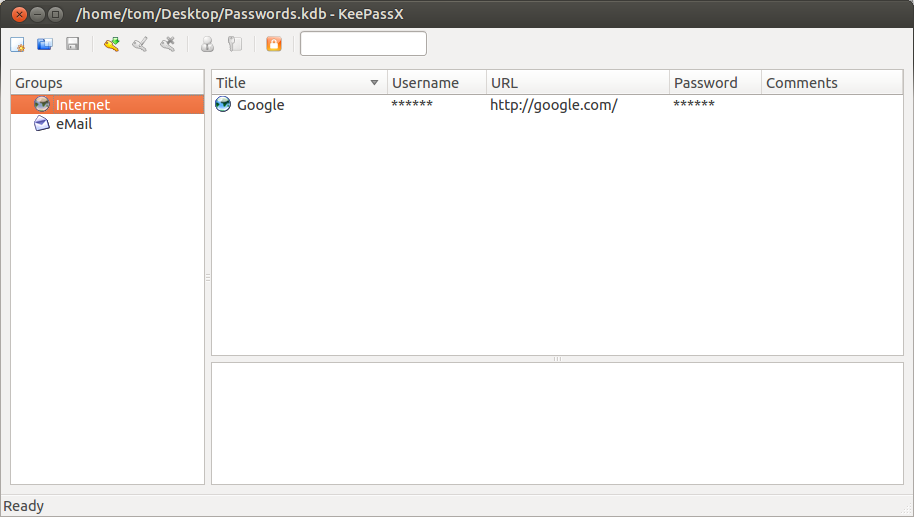Click the URL column header
914x517 pixels.
pos(577,83)
